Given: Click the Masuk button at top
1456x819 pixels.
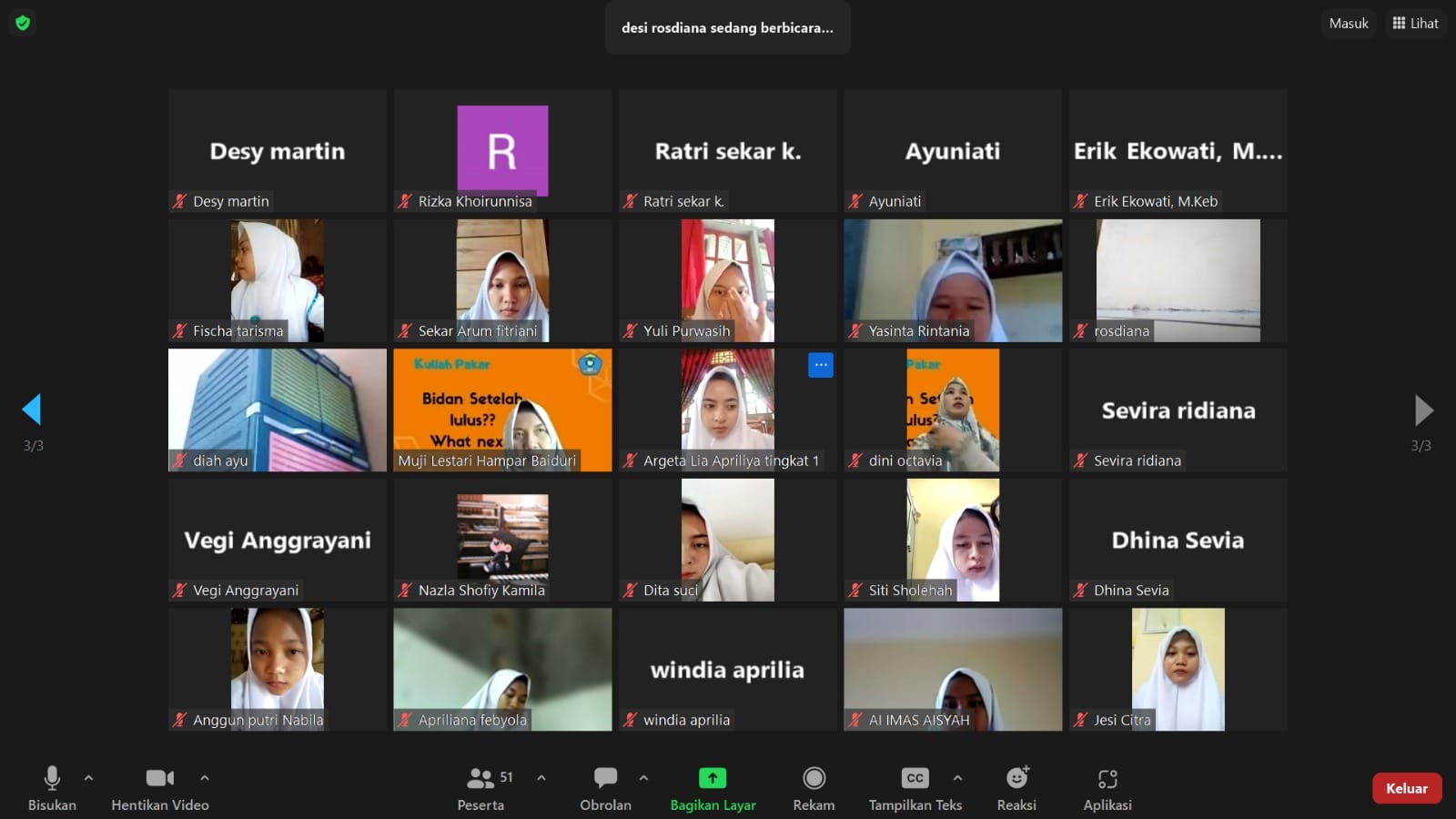Looking at the screenshot, I should pos(1348,24).
